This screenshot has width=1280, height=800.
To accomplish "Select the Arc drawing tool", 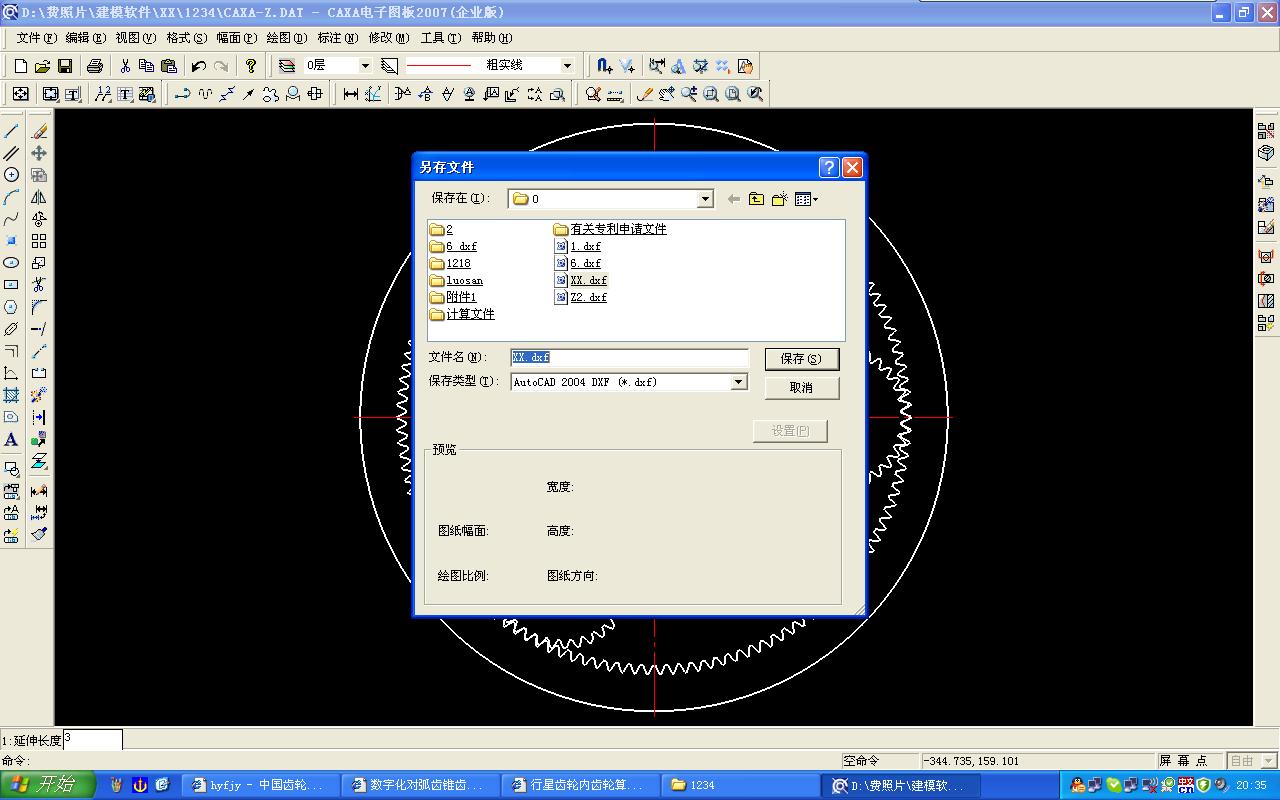I will (11, 197).
